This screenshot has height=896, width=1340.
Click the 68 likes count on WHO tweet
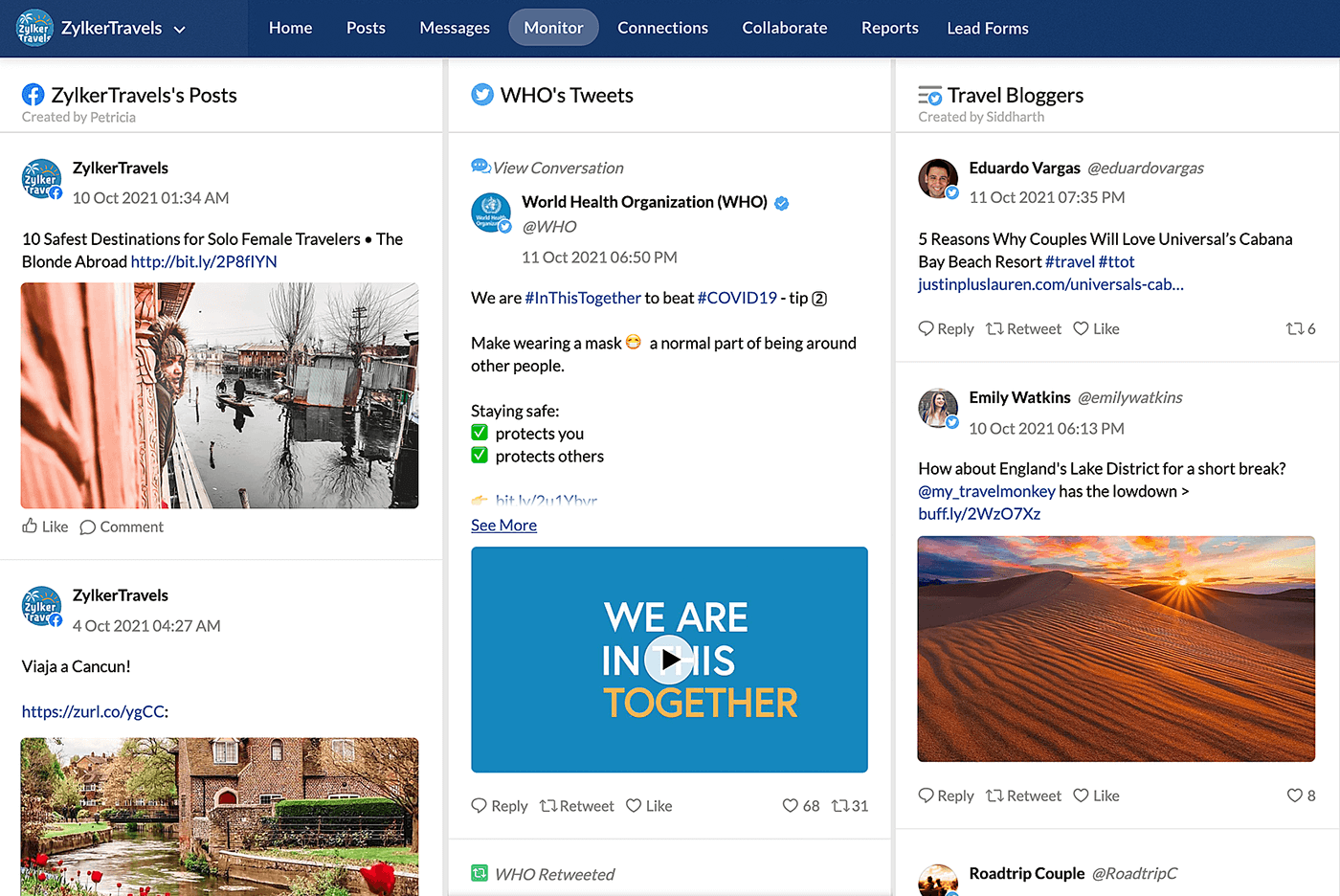pyautogui.click(x=801, y=806)
